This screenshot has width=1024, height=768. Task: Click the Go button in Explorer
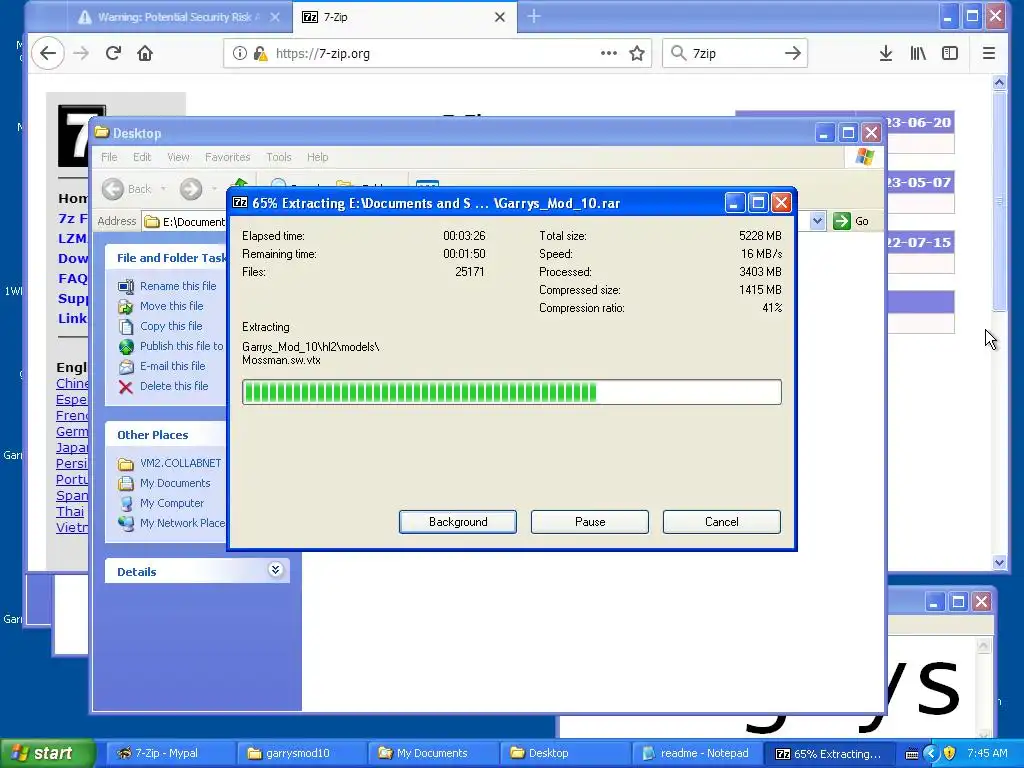tap(851, 221)
